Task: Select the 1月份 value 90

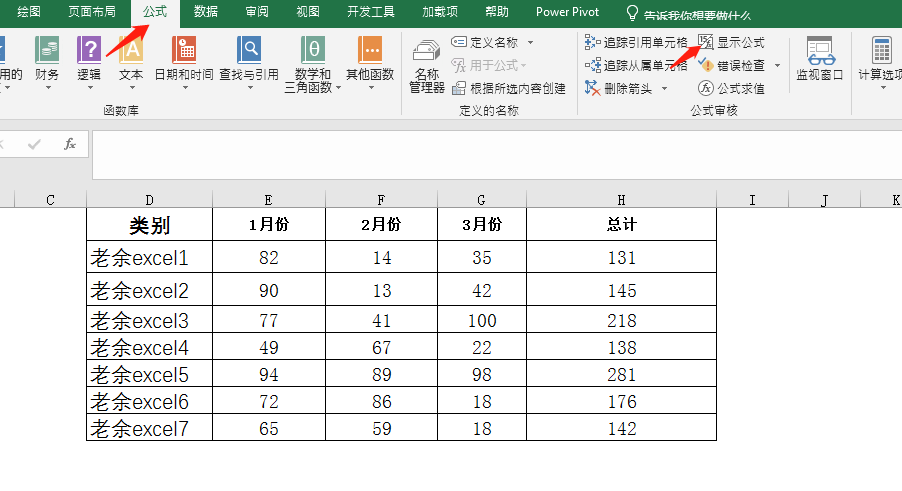Action: click(x=269, y=290)
